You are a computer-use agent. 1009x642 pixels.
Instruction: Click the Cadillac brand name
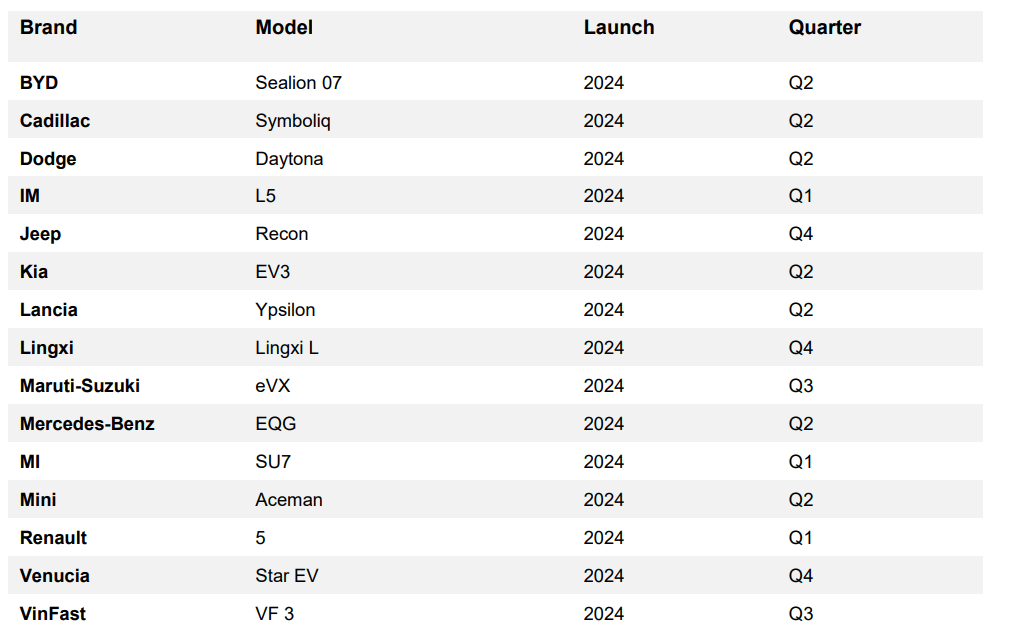click(x=55, y=121)
